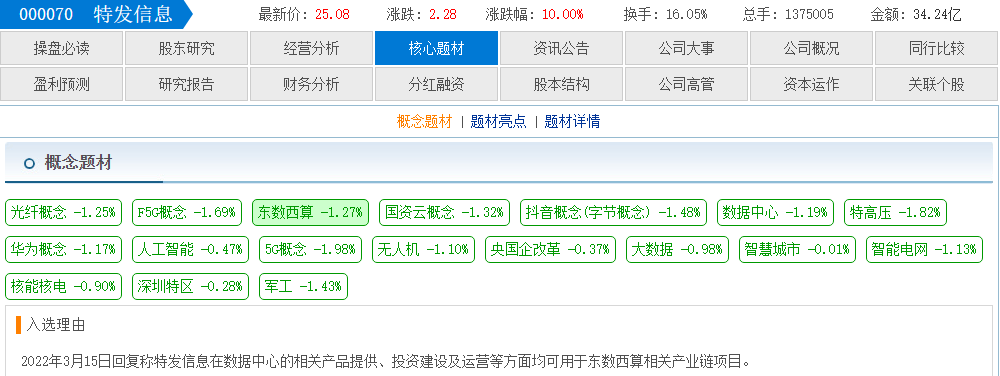Screen dimensions: 1000x376
Task: Go to 股本结构 tab
Action: coord(561,84)
